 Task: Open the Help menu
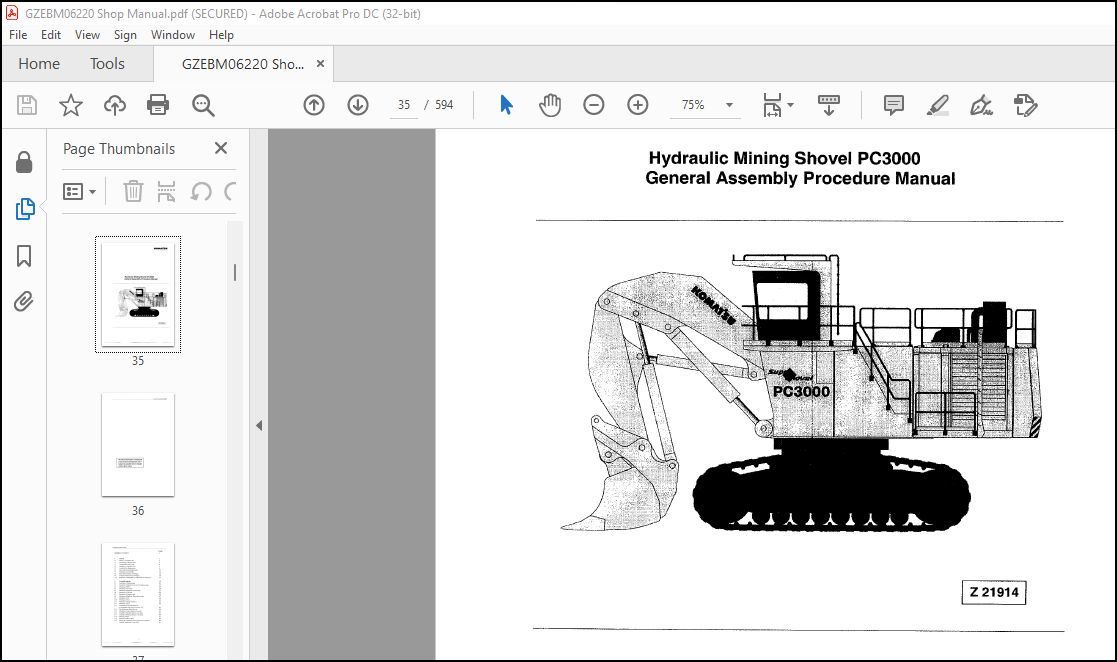coord(221,35)
